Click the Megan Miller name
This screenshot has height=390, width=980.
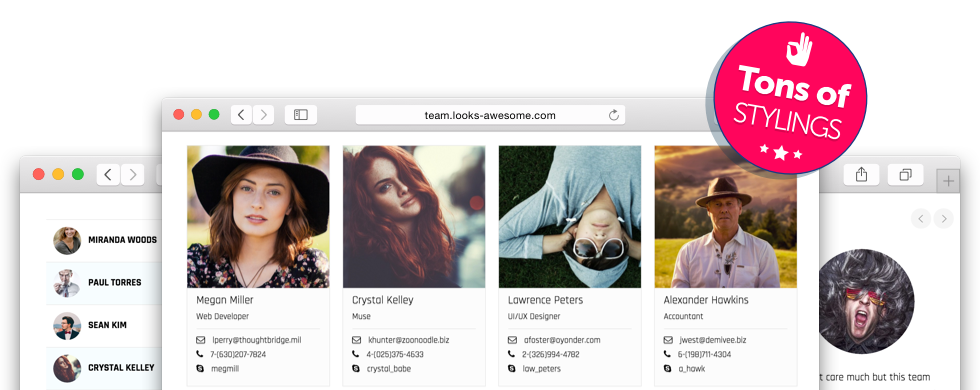226,300
